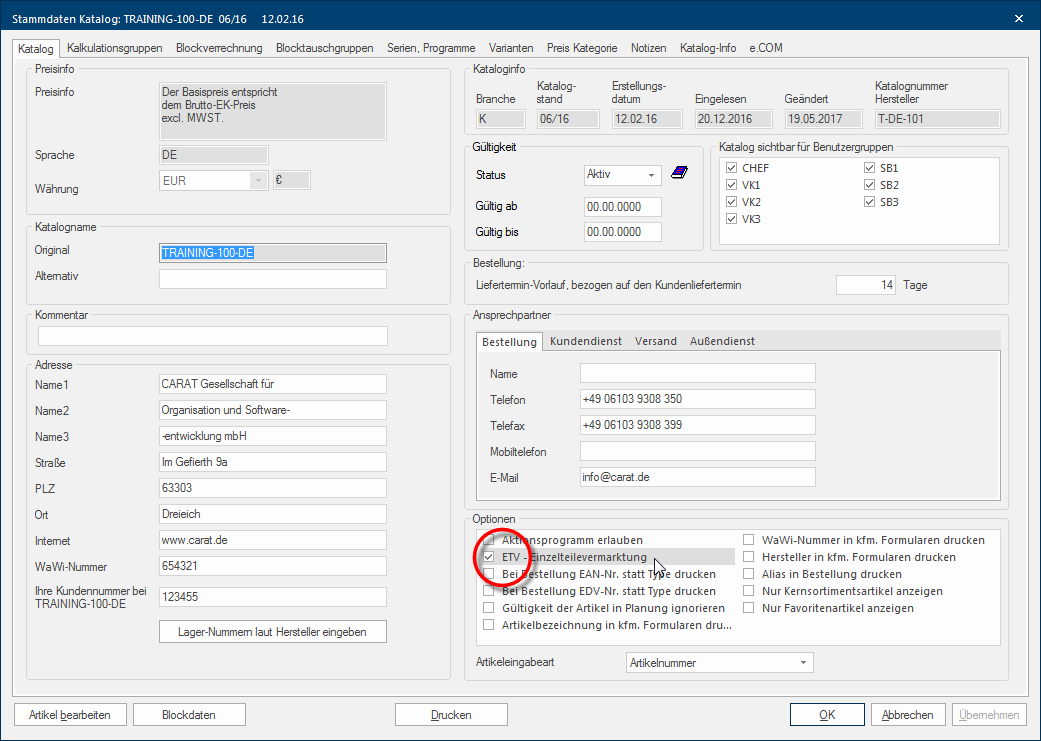The width and height of the screenshot is (1041, 741).
Task: Open the e.COM tab
Action: [x=766, y=48]
